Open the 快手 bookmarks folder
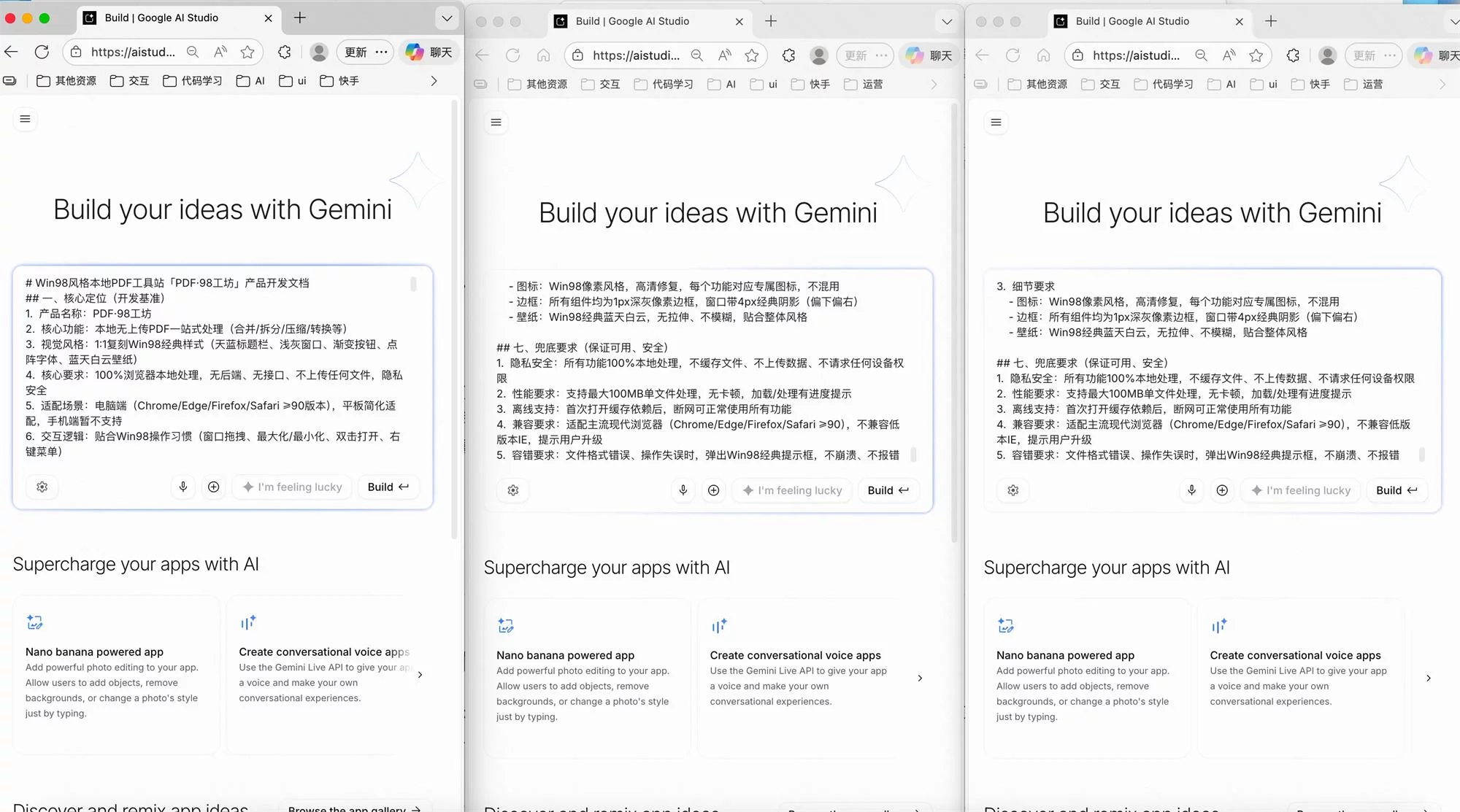1460x812 pixels. (x=338, y=81)
